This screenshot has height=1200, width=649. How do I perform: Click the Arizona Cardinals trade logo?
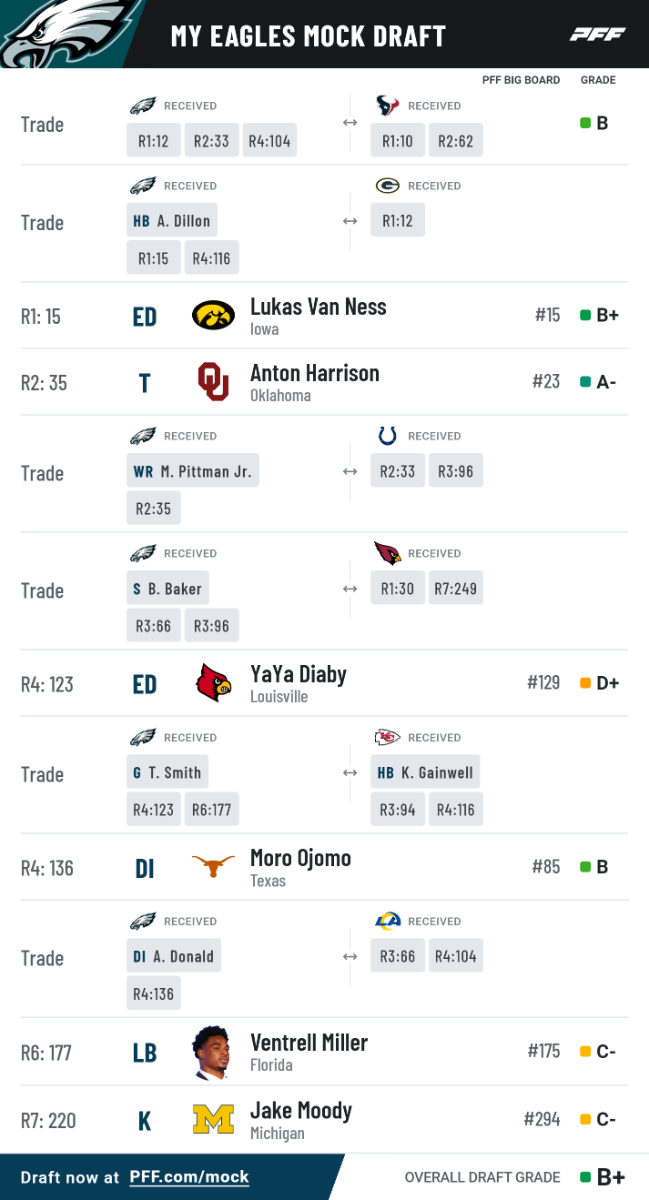[x=387, y=553]
